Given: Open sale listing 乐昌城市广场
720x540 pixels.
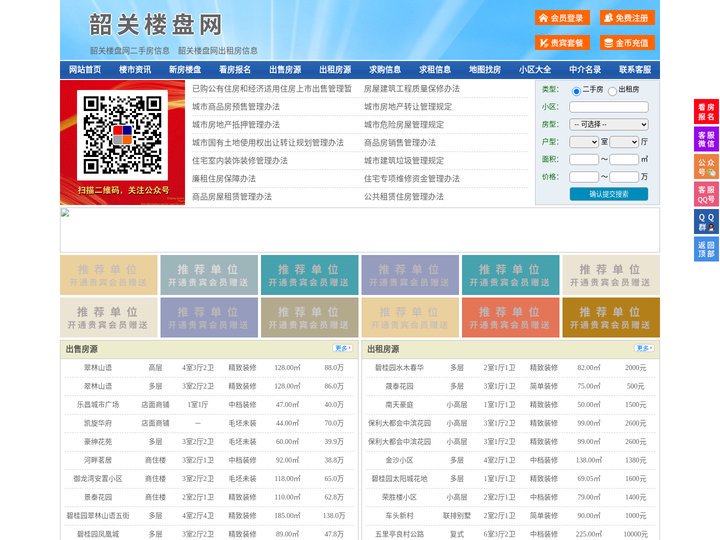Looking at the screenshot, I should point(98,405).
